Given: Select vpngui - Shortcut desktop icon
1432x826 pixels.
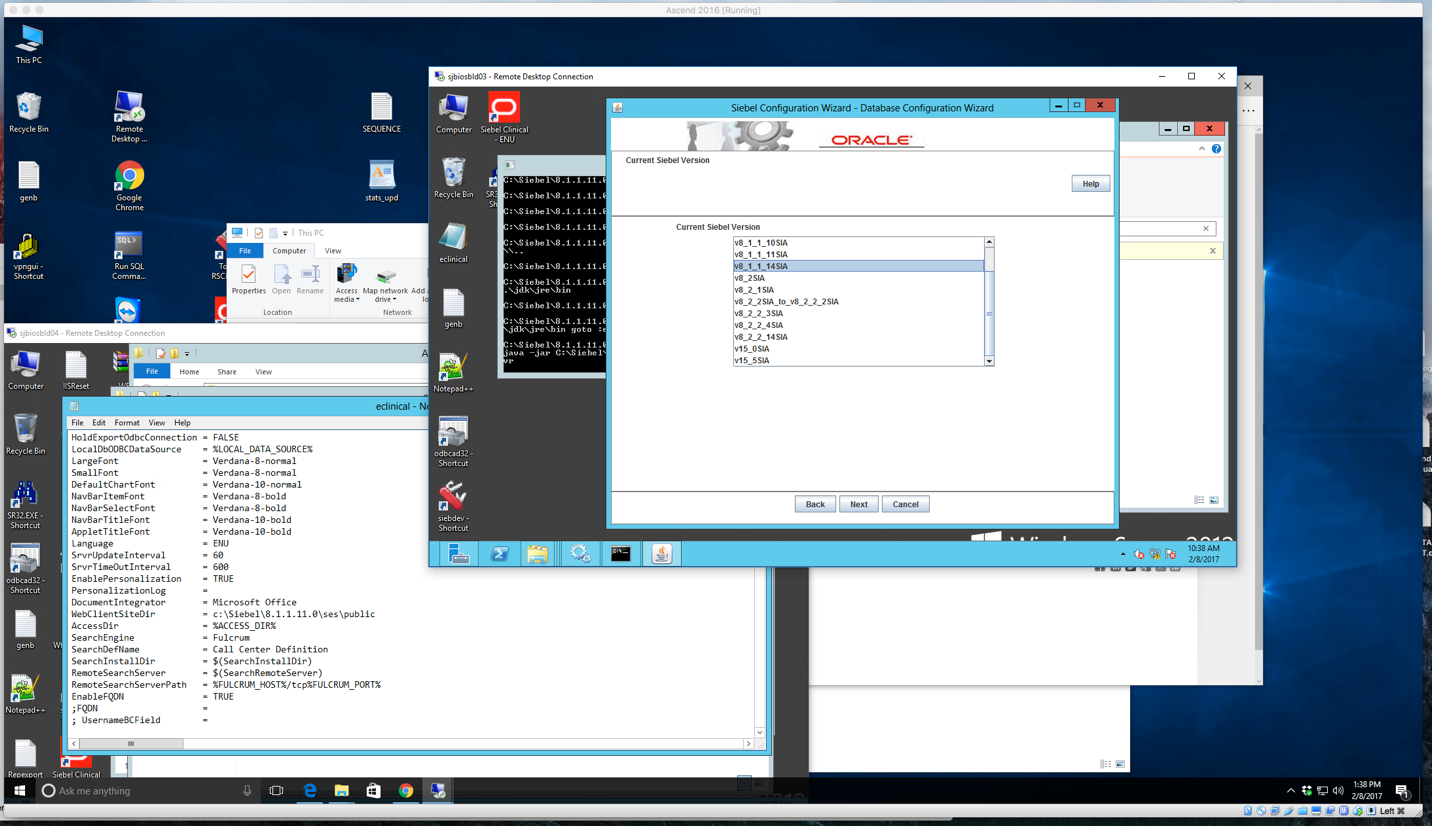Looking at the screenshot, I should pyautogui.click(x=28, y=257).
